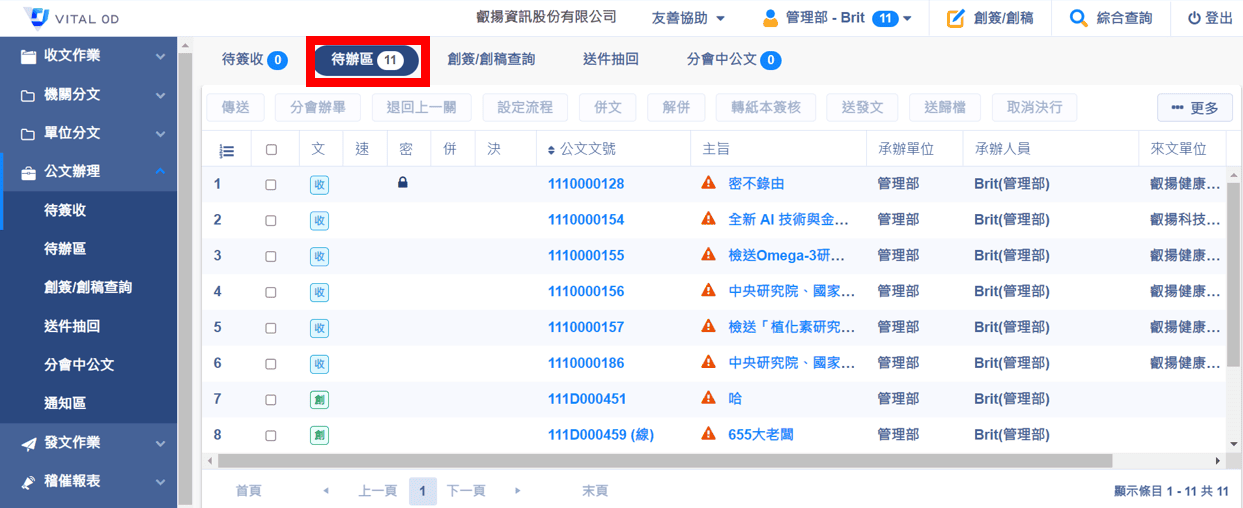
Task: Open the 友善協助 dropdown
Action: point(688,18)
